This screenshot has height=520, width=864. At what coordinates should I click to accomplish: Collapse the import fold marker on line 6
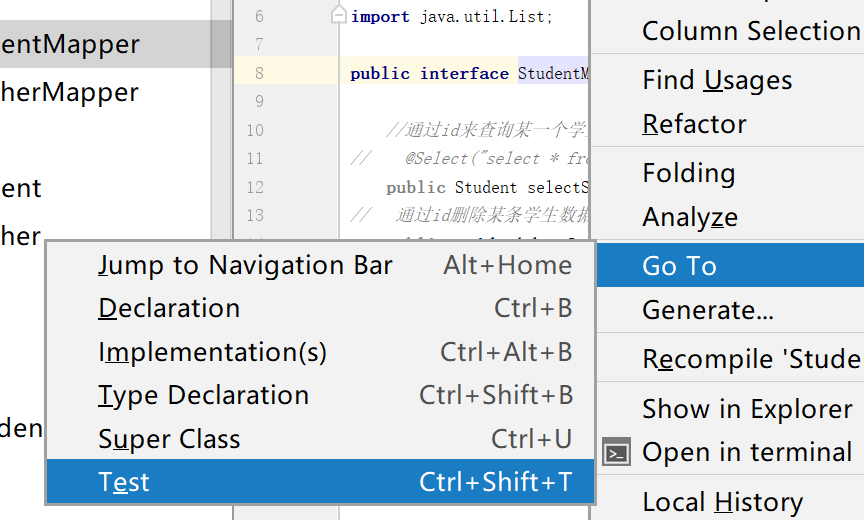pyautogui.click(x=339, y=16)
